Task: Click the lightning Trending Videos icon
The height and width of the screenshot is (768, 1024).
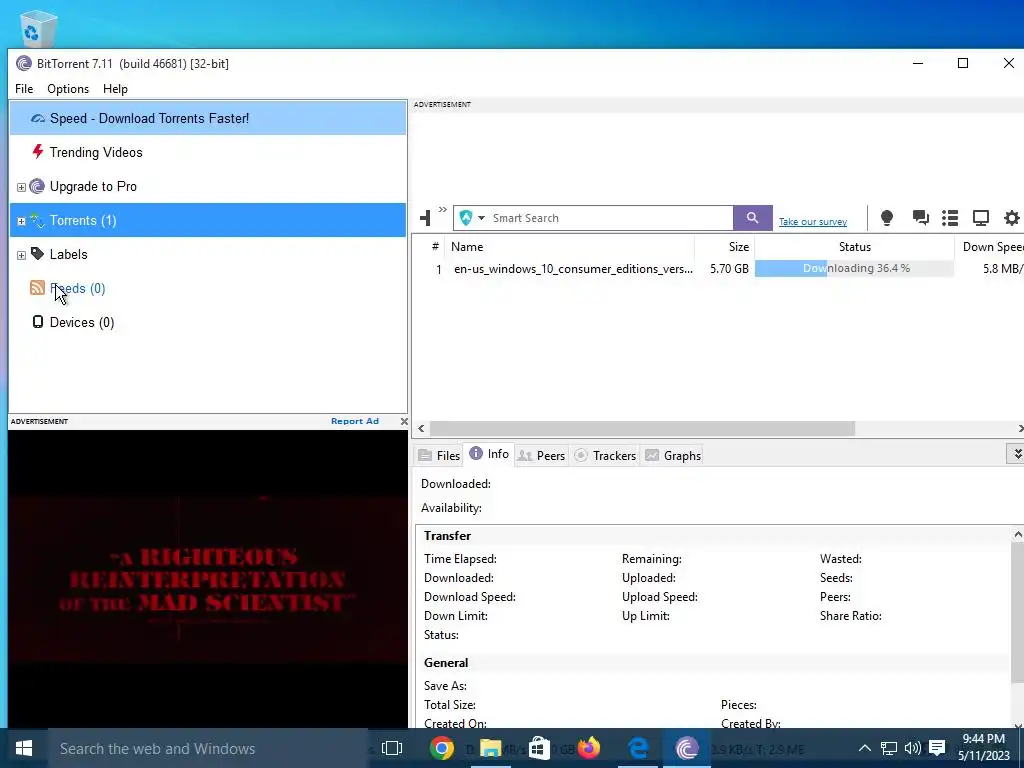Action: click(37, 152)
